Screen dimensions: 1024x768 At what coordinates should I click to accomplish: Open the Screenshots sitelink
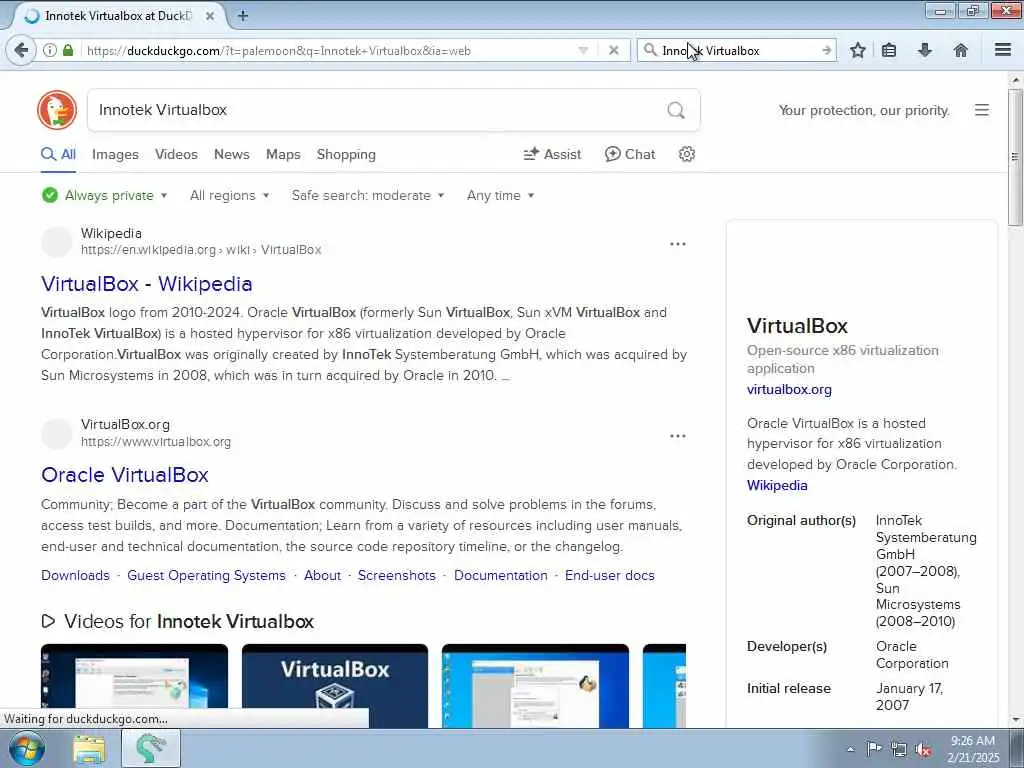point(396,575)
